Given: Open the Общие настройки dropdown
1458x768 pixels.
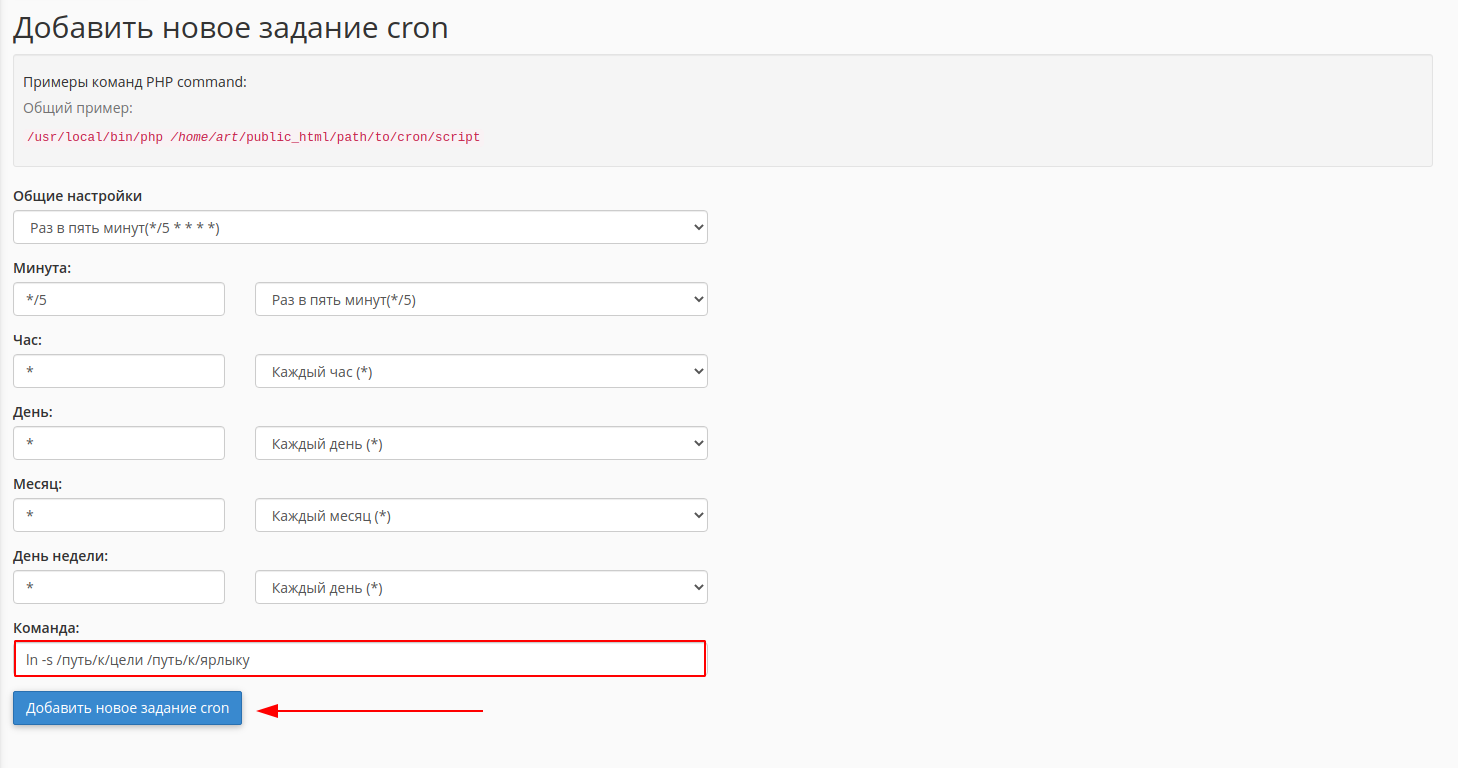Looking at the screenshot, I should 360,228.
